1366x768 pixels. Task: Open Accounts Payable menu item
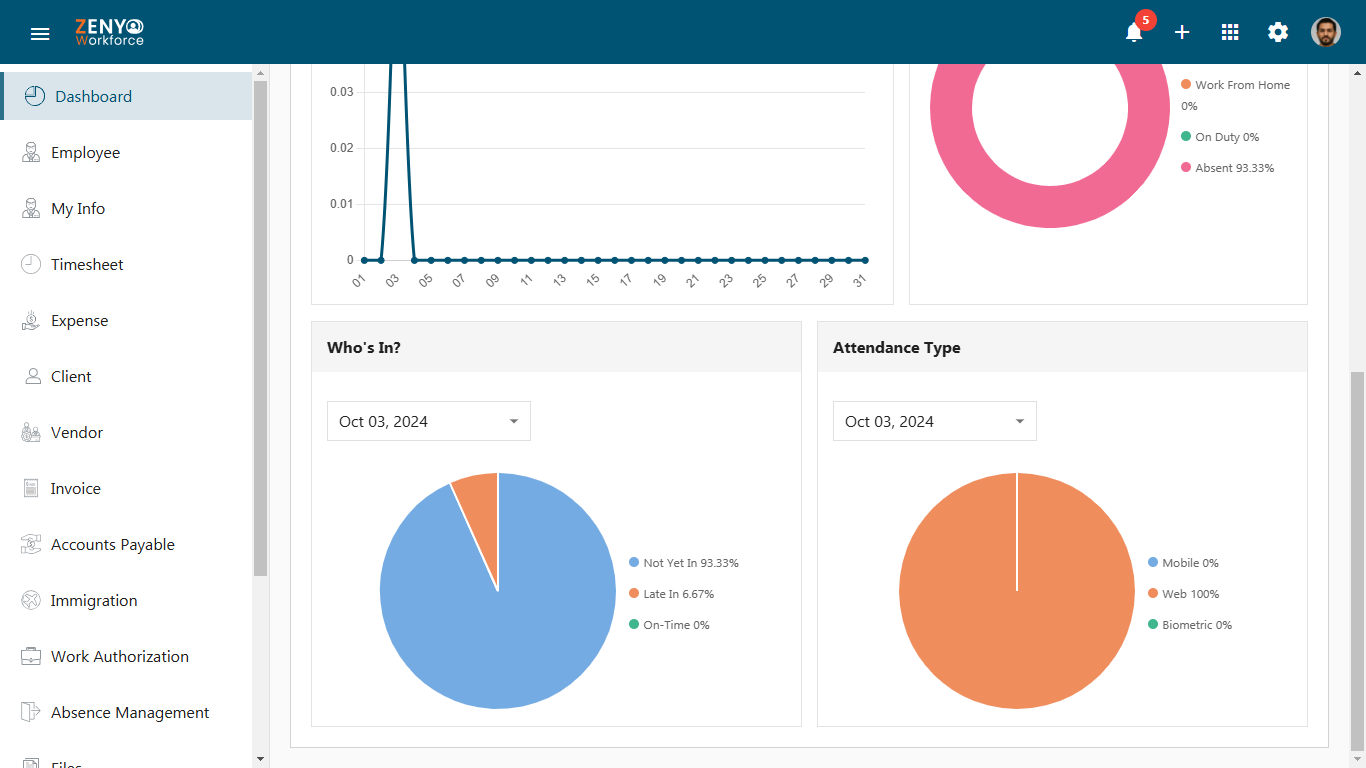click(126, 544)
